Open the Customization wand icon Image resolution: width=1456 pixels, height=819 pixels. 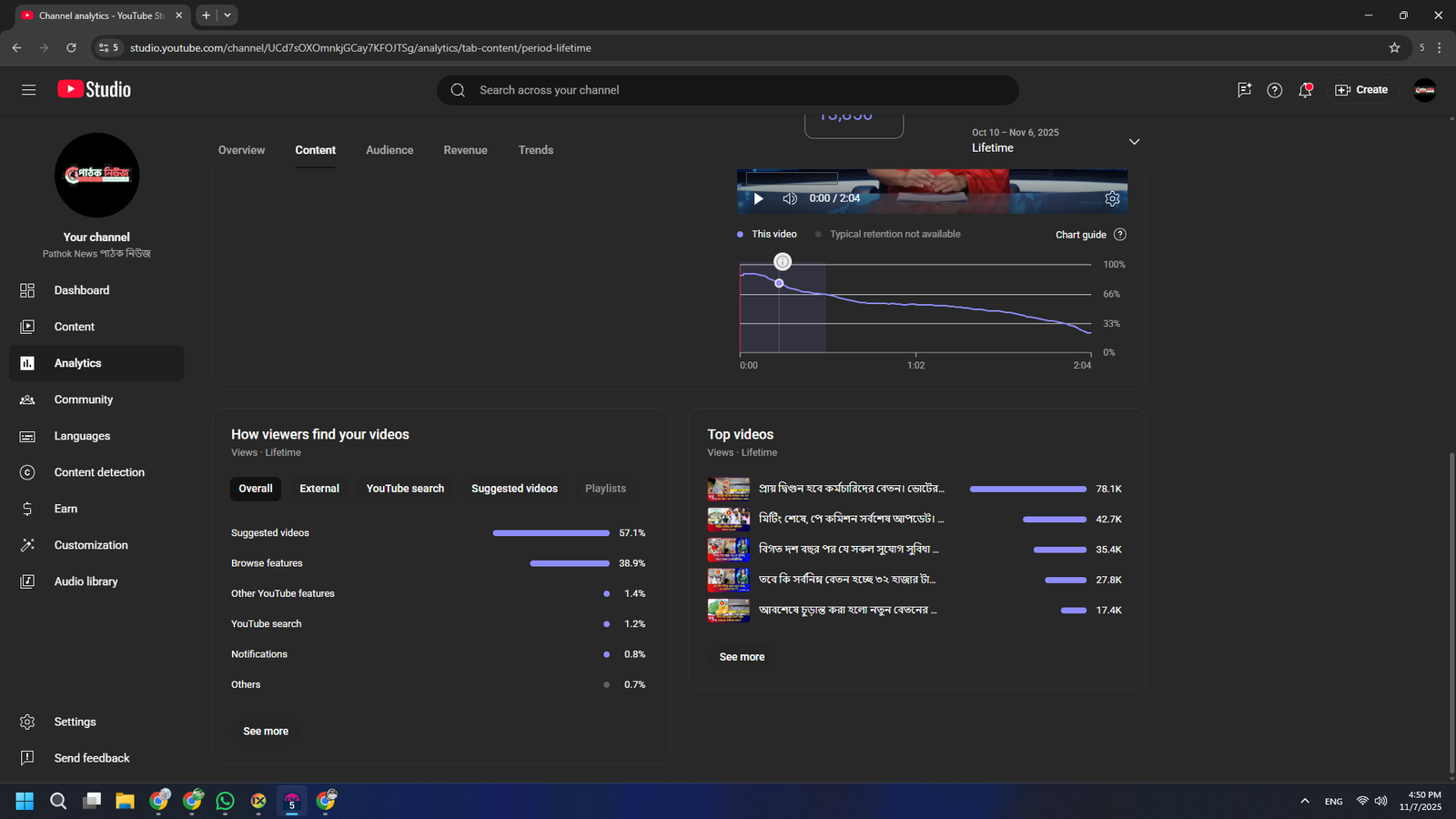pos(27,545)
